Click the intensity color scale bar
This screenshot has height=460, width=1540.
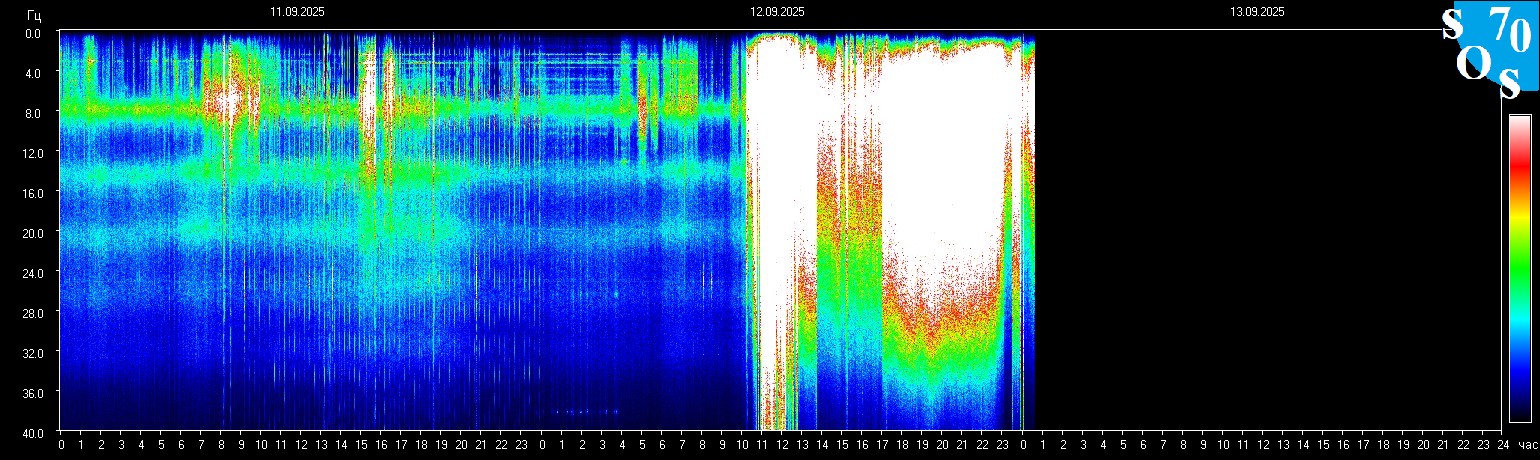(x=1519, y=268)
